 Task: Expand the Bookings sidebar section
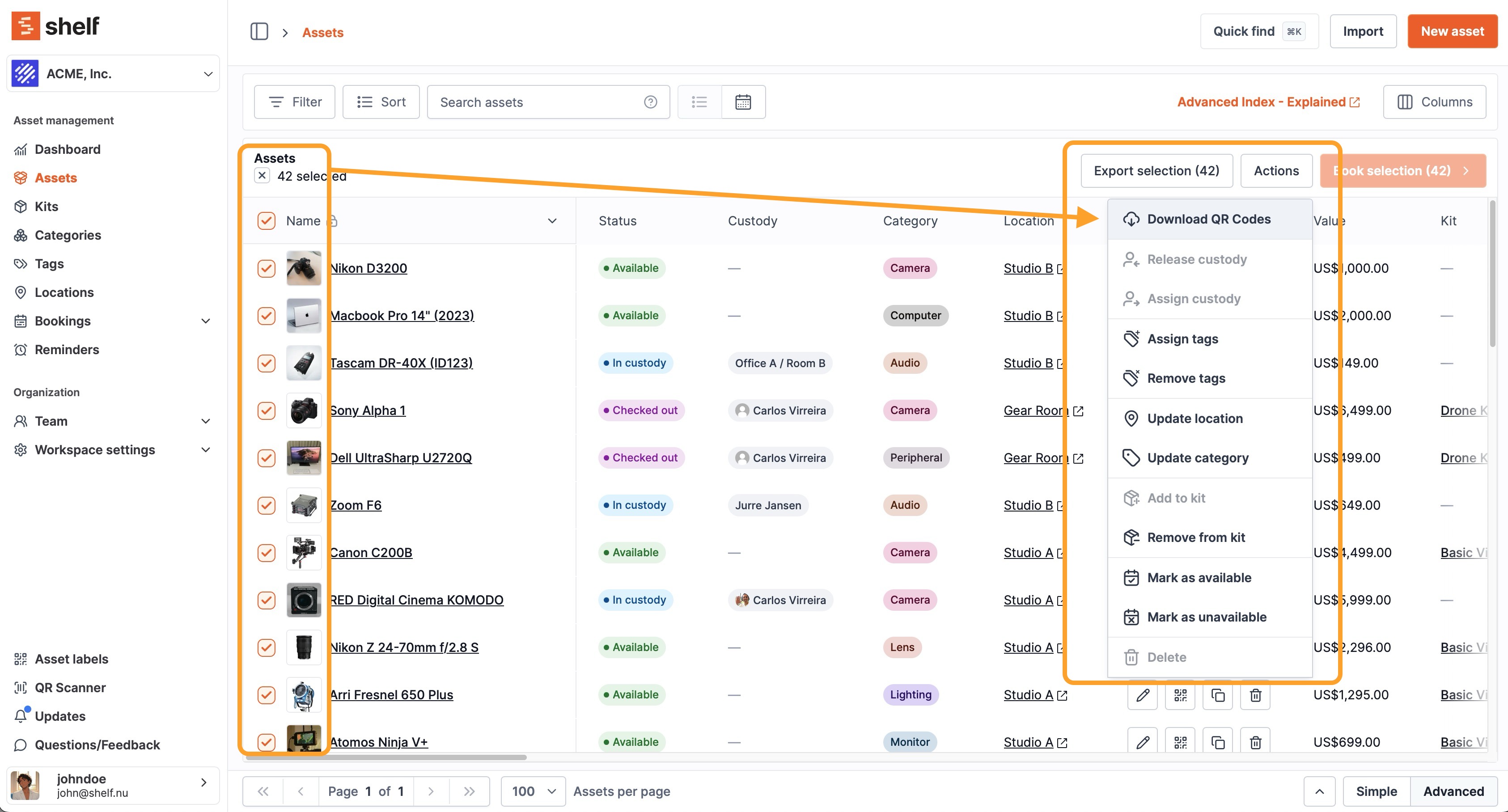(205, 321)
